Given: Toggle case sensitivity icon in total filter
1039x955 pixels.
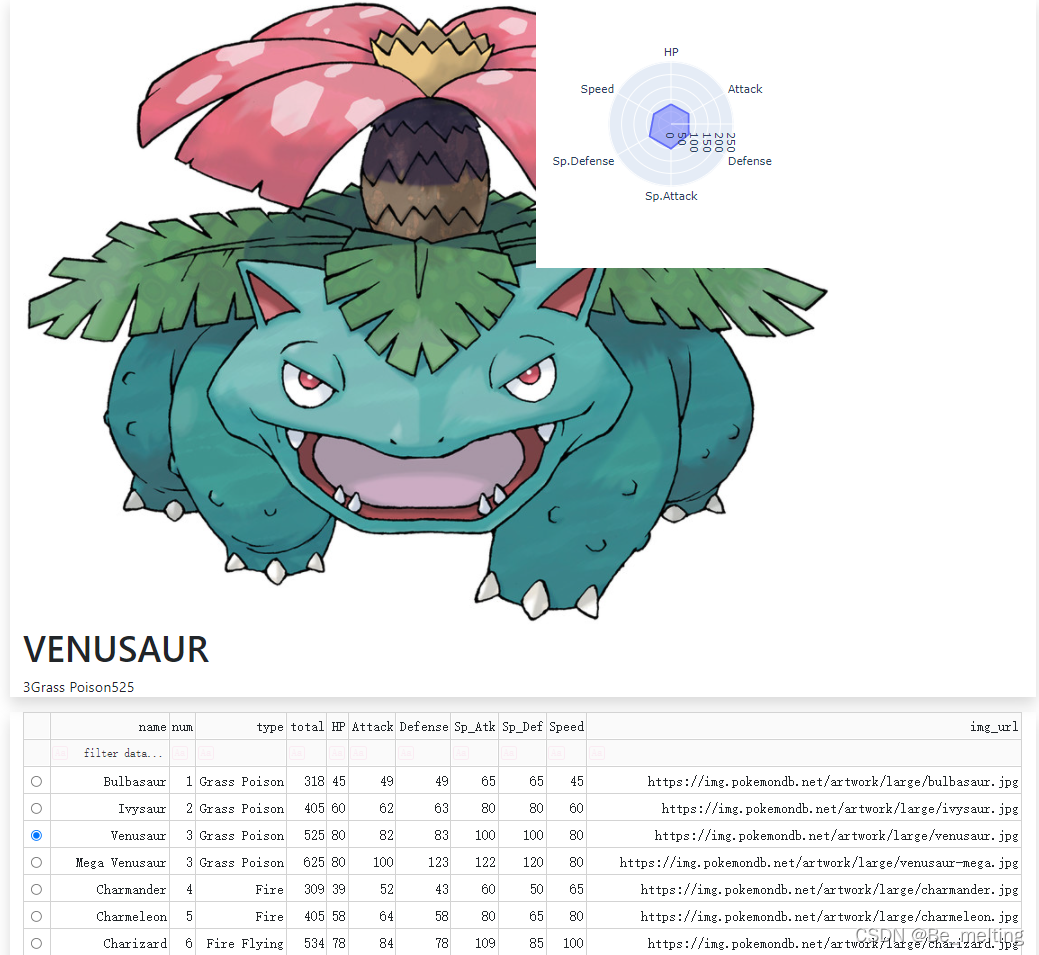Looking at the screenshot, I should (296, 754).
